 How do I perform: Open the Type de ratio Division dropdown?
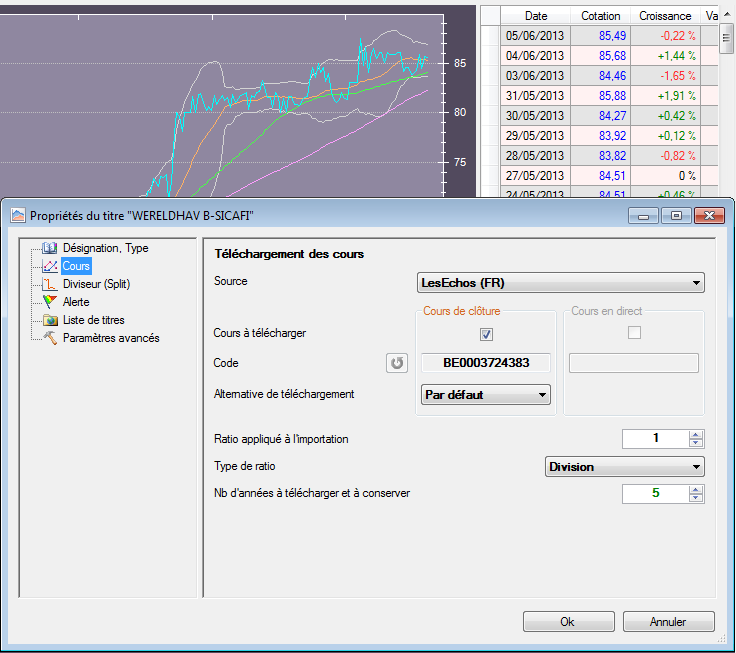tap(625, 467)
